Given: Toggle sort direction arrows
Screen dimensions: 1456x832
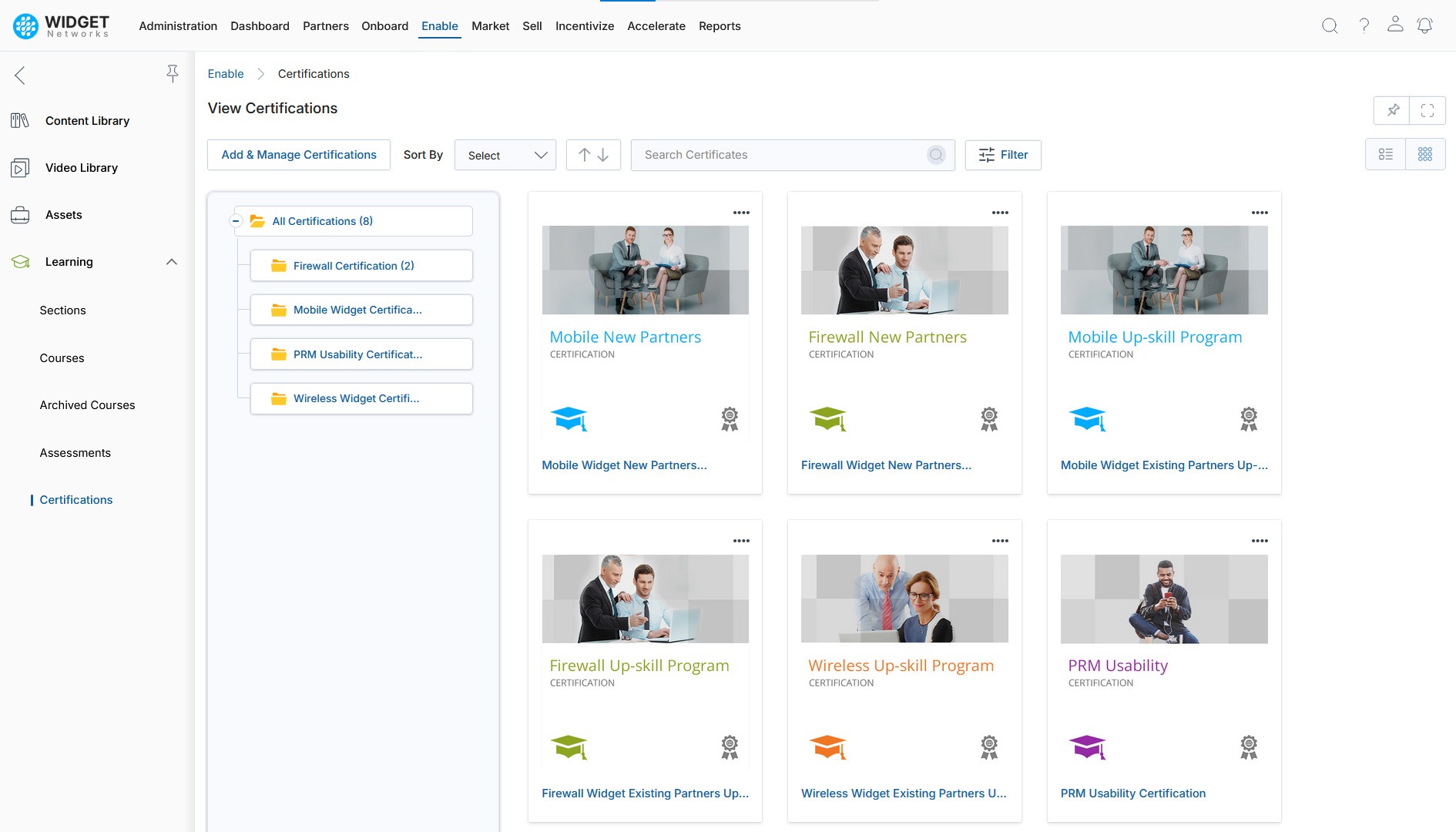Looking at the screenshot, I should 593,155.
